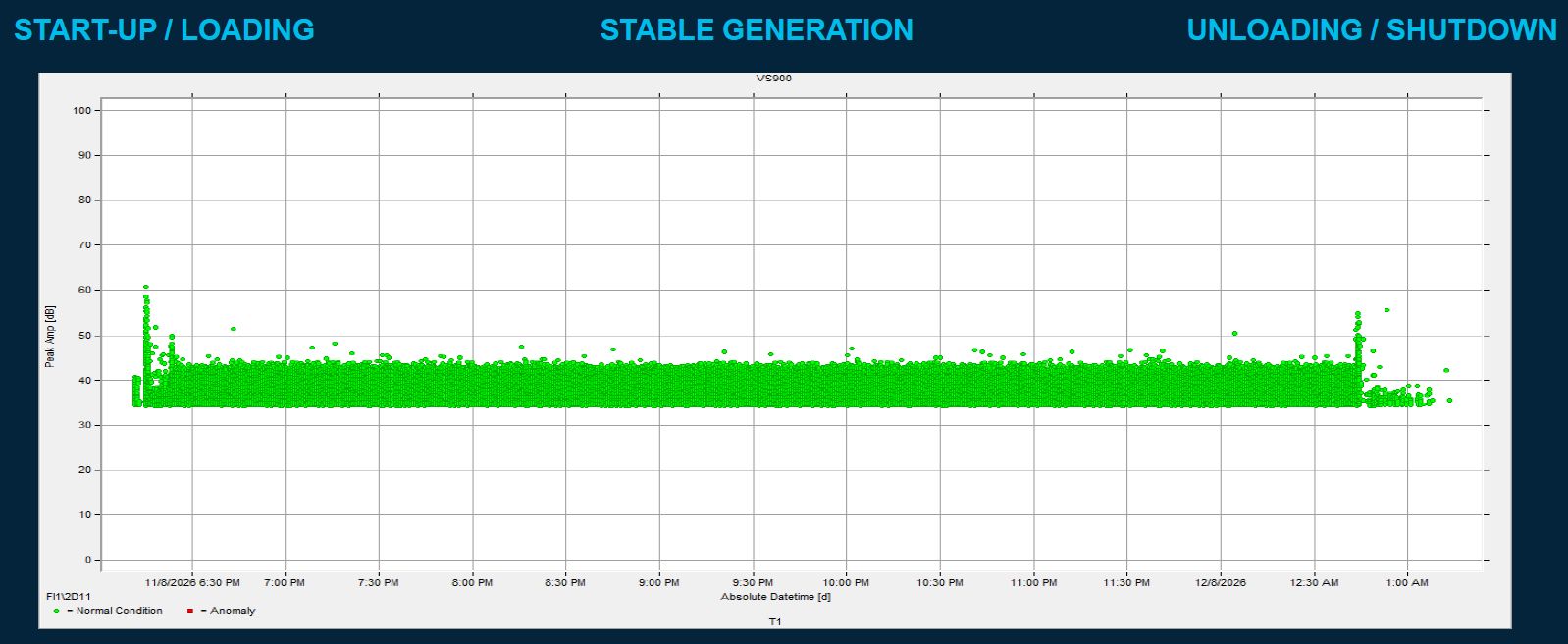1568x644 pixels.
Task: Click the 7:00 PM time label
Action: (285, 582)
